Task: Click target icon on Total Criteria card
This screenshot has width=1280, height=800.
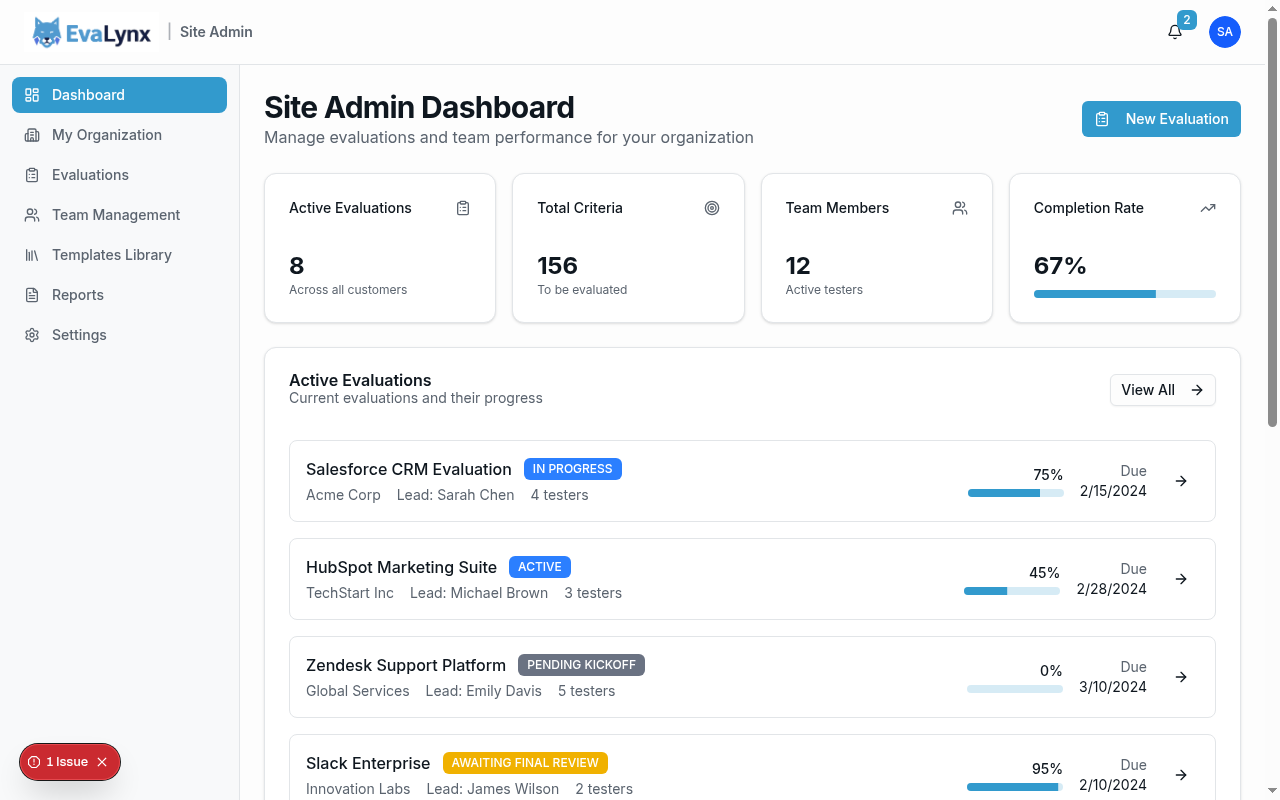Action: [x=712, y=208]
